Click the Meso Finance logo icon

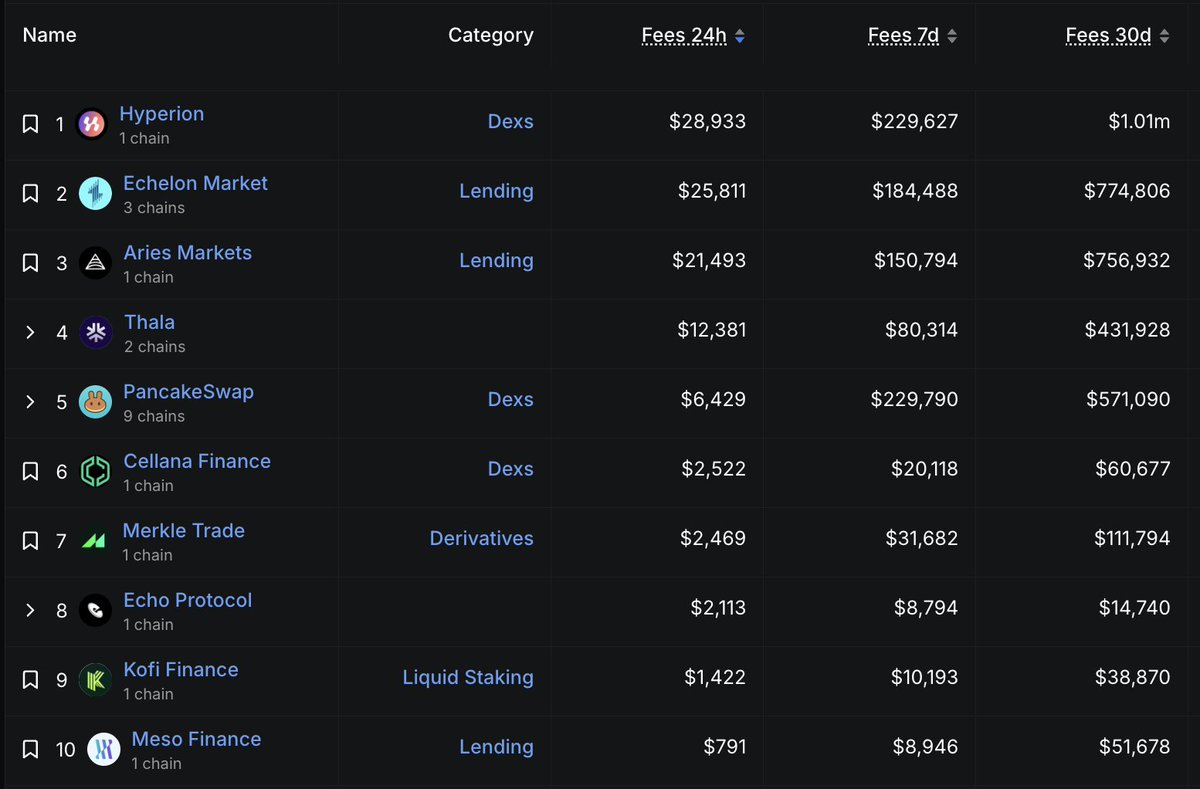pyautogui.click(x=103, y=749)
